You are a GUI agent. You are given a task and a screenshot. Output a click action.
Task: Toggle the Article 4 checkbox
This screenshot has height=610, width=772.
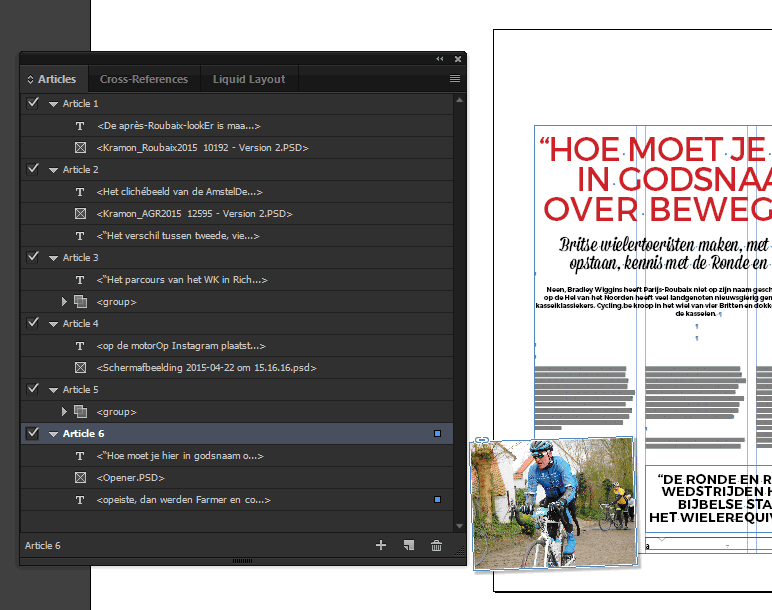click(33, 323)
